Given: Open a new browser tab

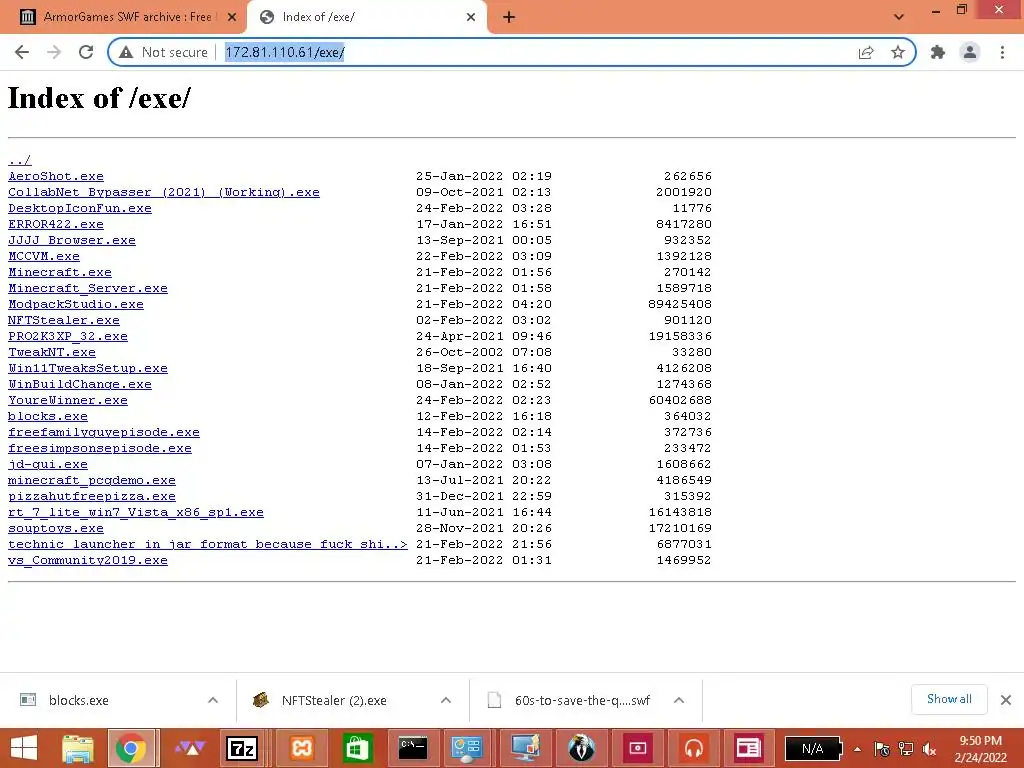Looking at the screenshot, I should [509, 17].
